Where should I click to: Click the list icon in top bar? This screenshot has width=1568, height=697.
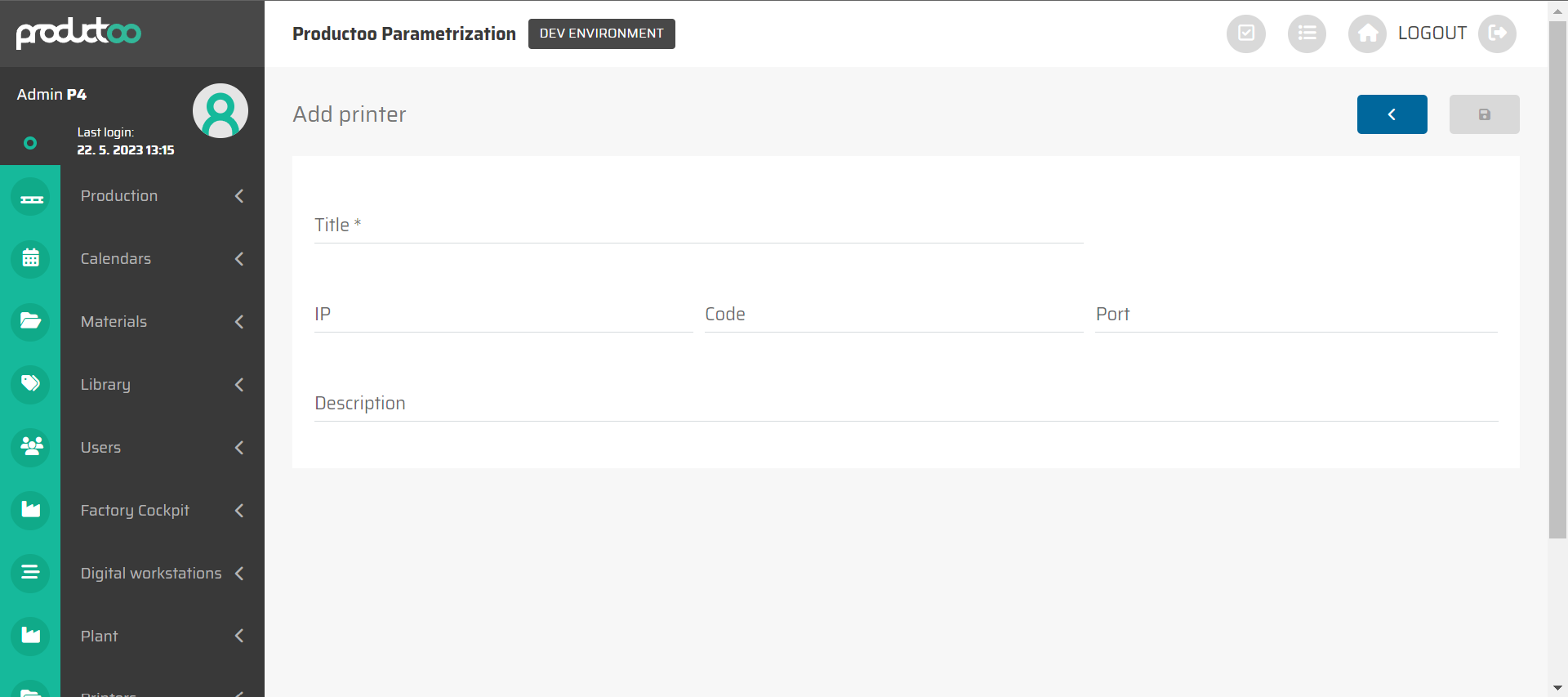pyautogui.click(x=1307, y=34)
